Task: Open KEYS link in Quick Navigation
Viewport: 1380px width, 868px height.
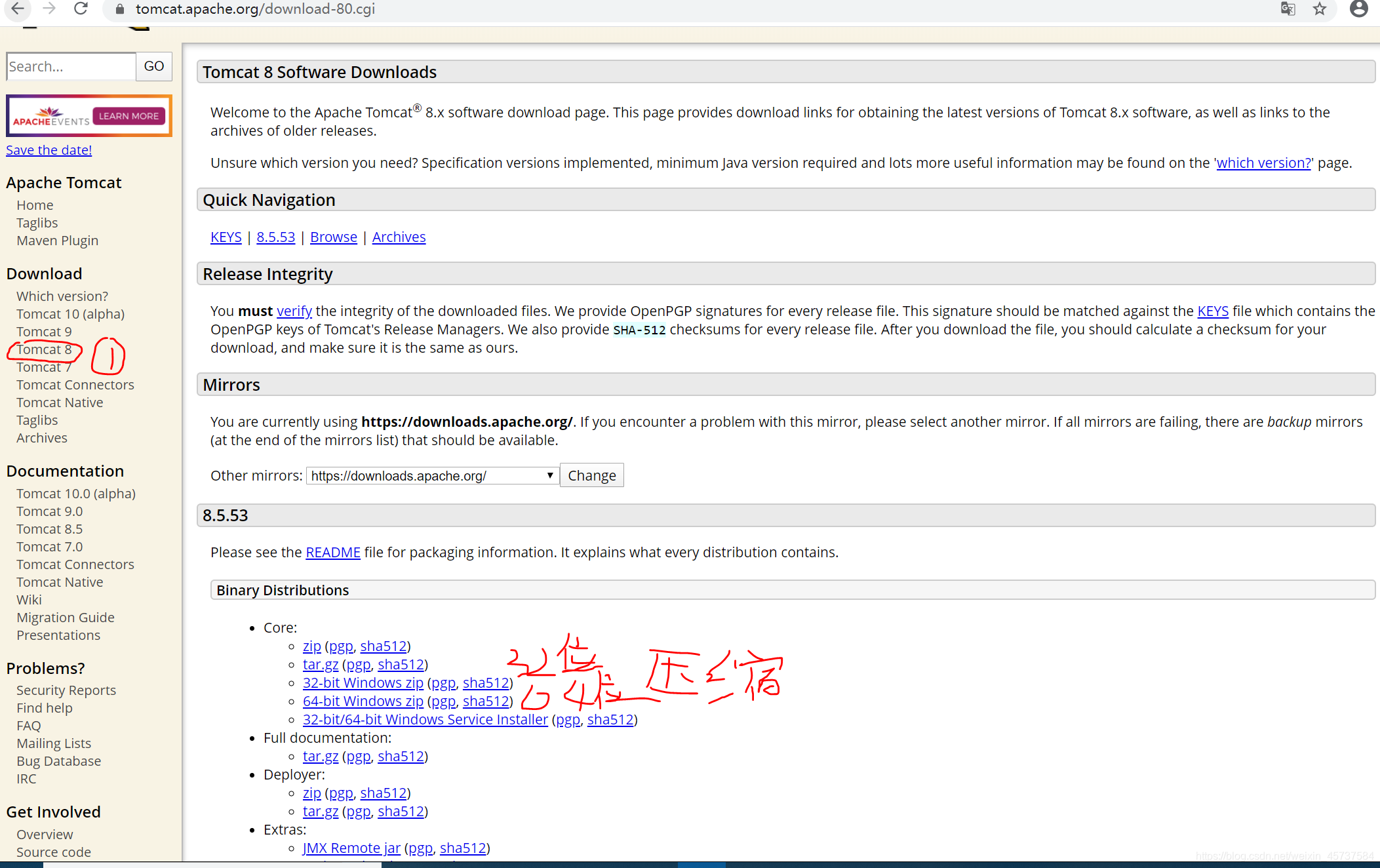Action: pyautogui.click(x=226, y=237)
